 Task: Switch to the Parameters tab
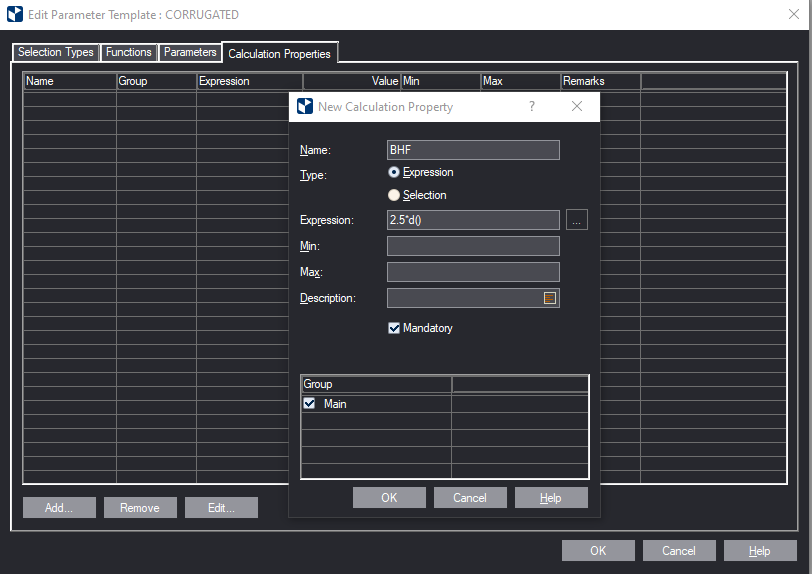click(x=190, y=52)
